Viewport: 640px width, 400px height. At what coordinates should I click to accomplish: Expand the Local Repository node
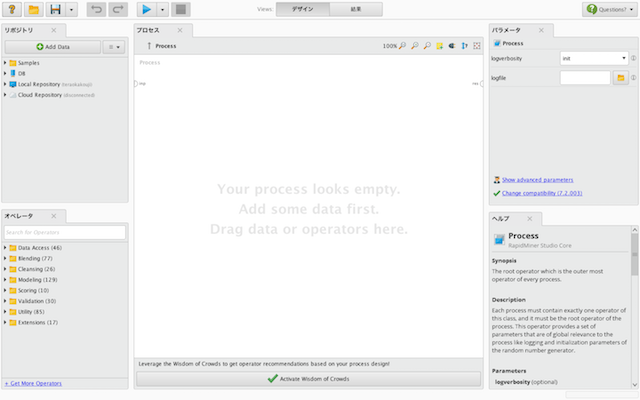tap(5, 84)
